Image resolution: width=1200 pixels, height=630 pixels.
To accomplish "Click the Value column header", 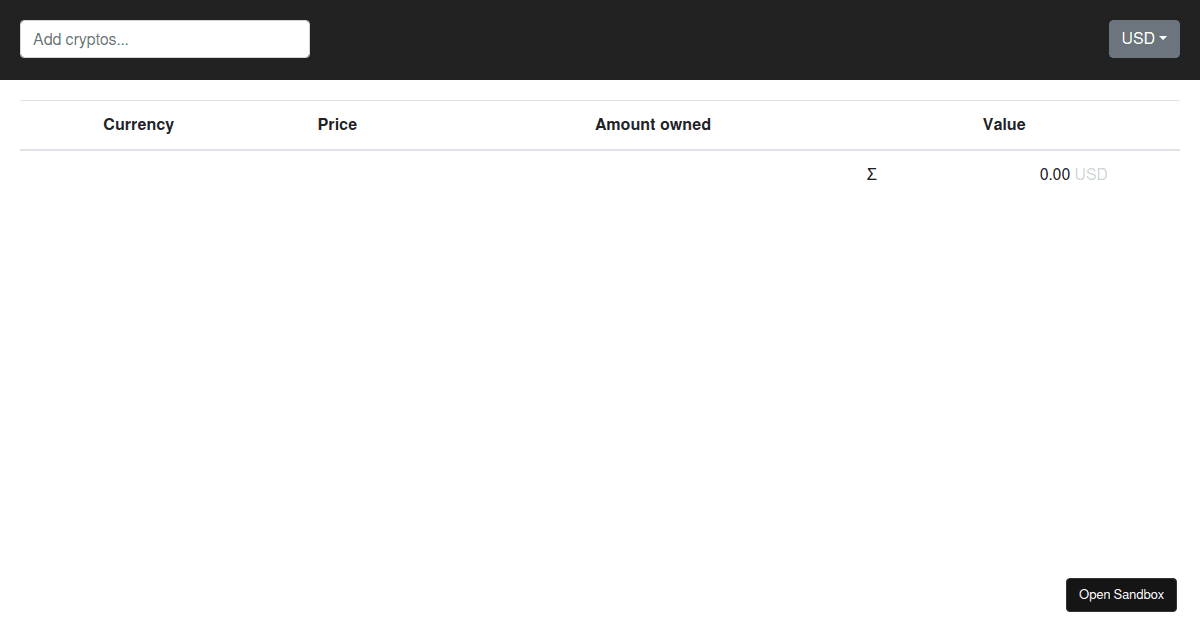I will point(1004,124).
